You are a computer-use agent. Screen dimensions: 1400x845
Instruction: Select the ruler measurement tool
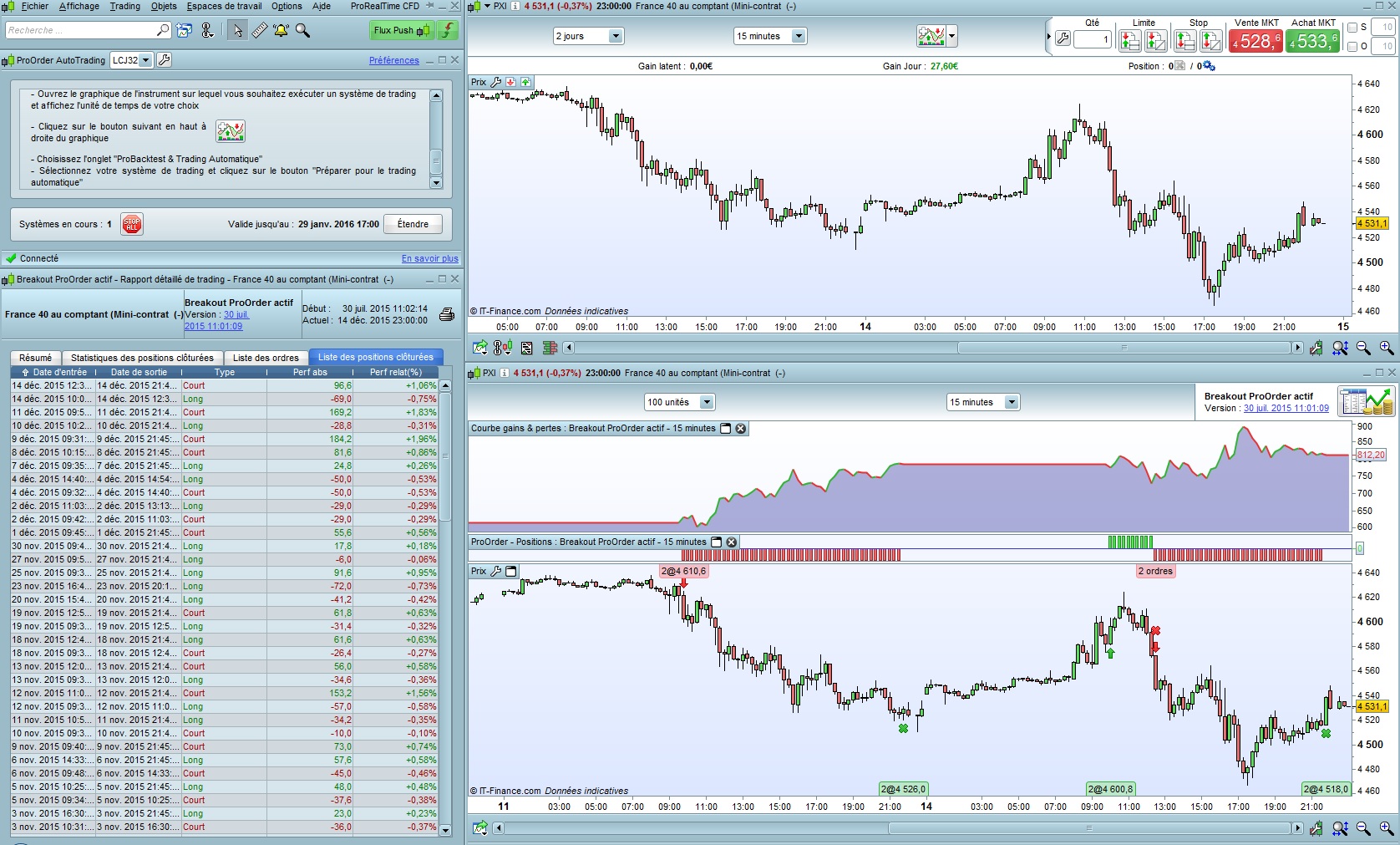[x=260, y=31]
